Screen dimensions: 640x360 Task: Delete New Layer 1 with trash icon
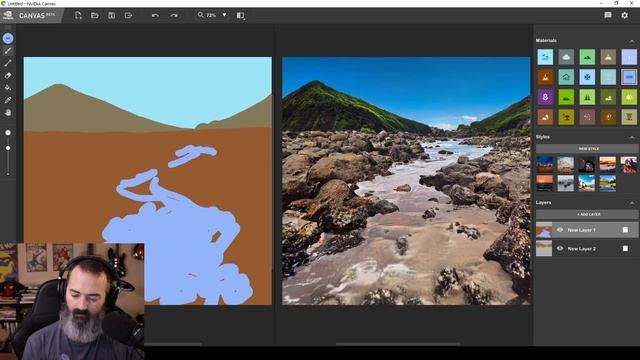point(625,230)
